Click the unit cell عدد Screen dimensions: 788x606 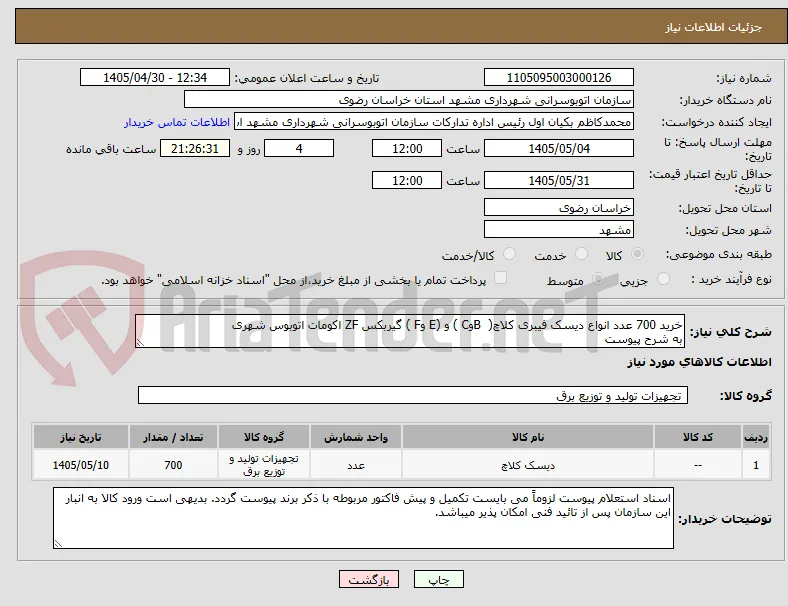tap(356, 465)
